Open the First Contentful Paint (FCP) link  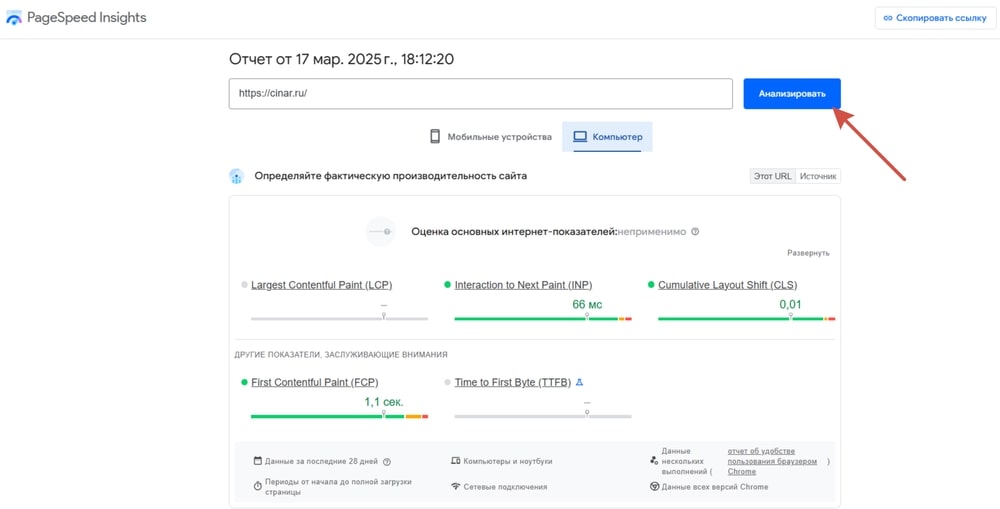point(314,383)
